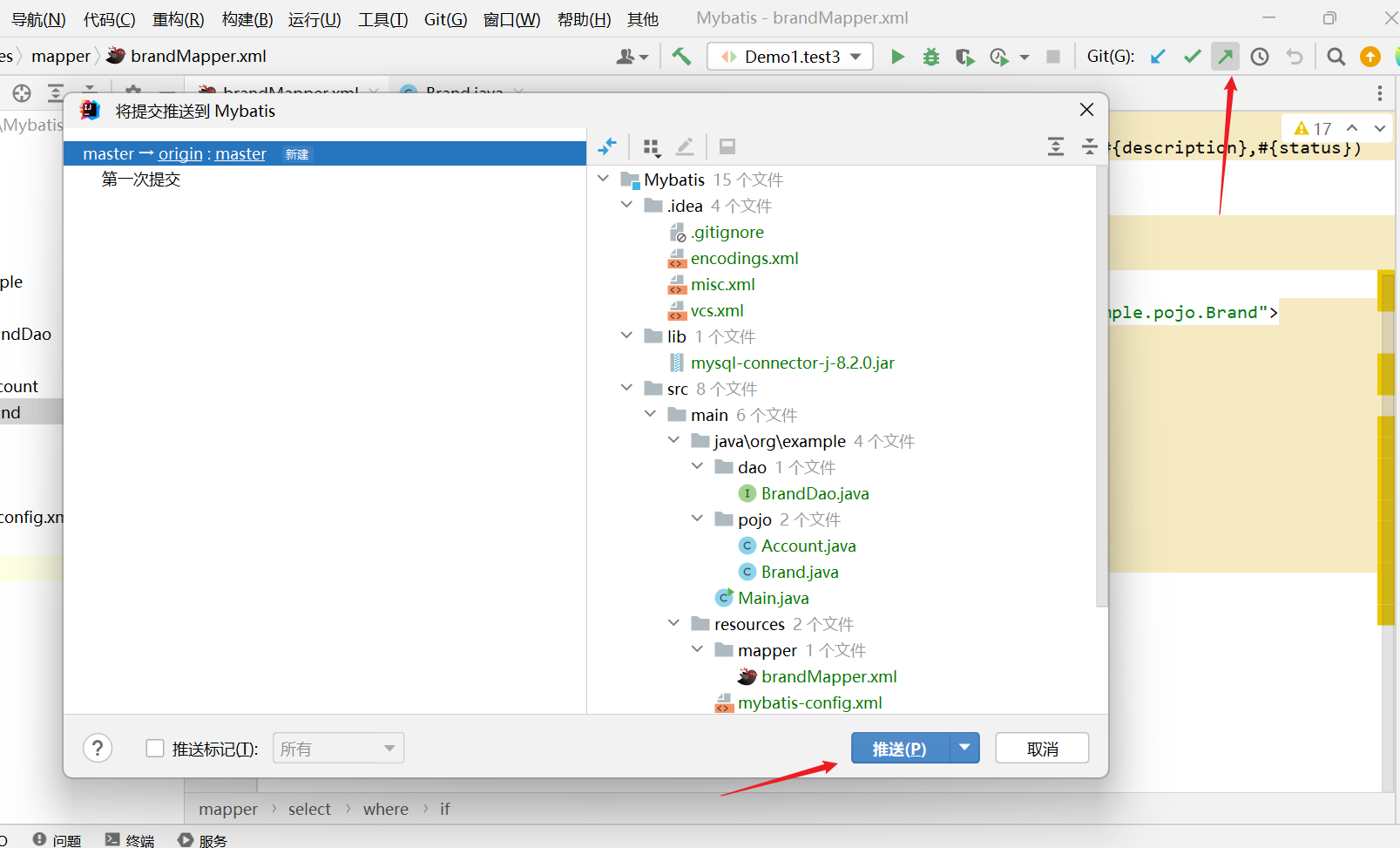Click the edit source pencil icon

pos(685,146)
